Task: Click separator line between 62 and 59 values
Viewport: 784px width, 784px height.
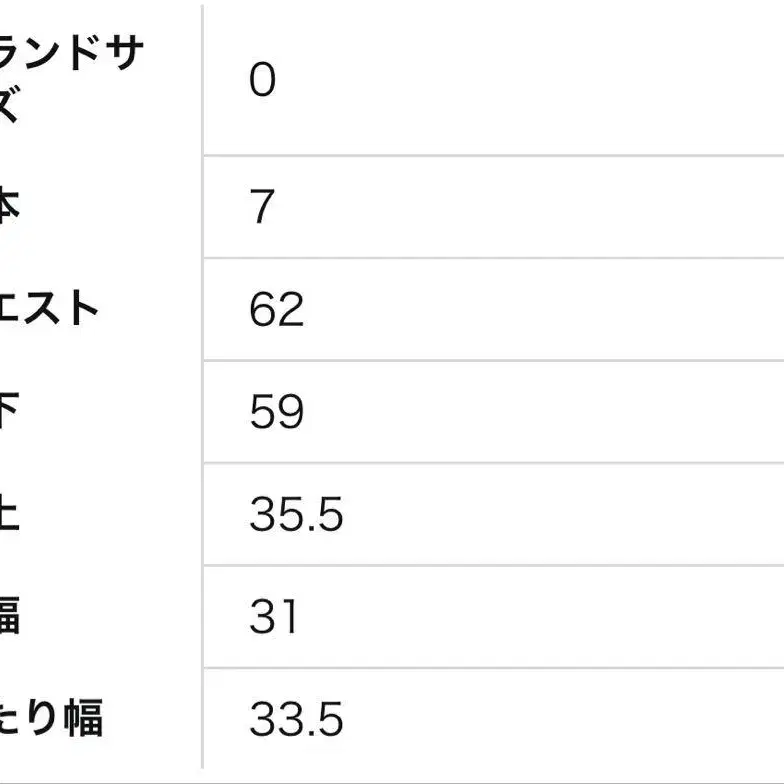Action: pyautogui.click(x=490, y=360)
